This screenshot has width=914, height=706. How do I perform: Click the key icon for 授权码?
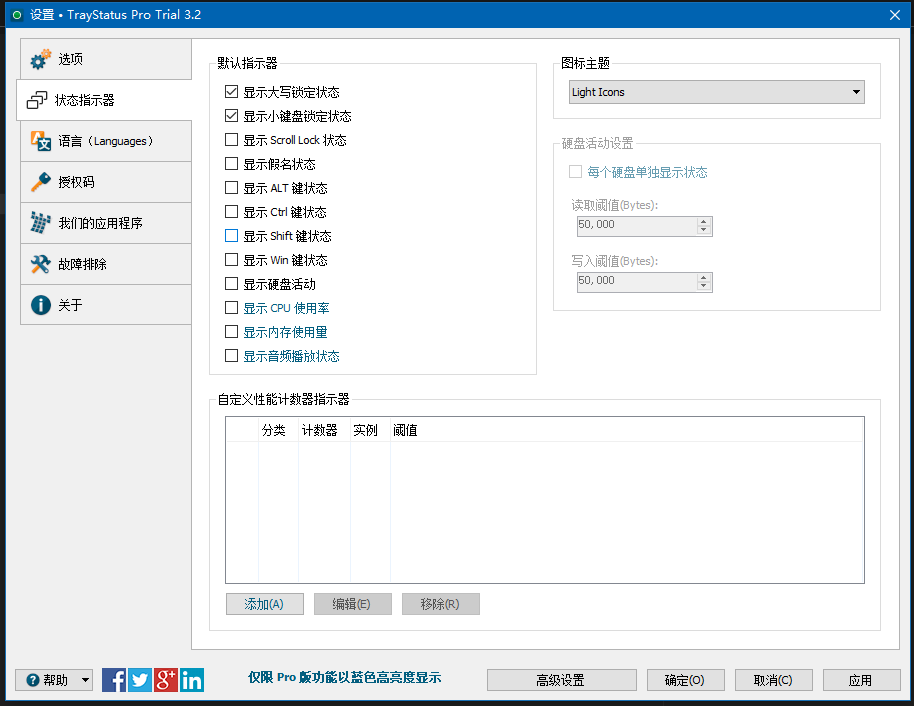click(40, 182)
